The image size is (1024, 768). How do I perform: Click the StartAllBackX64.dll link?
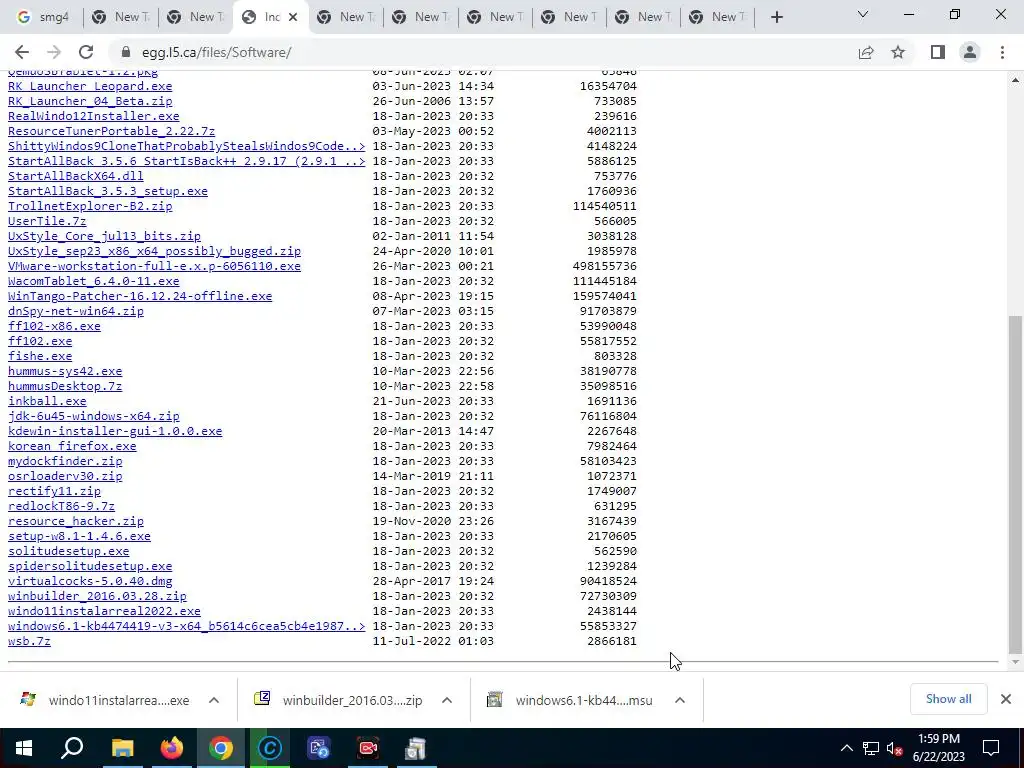[x=76, y=176]
